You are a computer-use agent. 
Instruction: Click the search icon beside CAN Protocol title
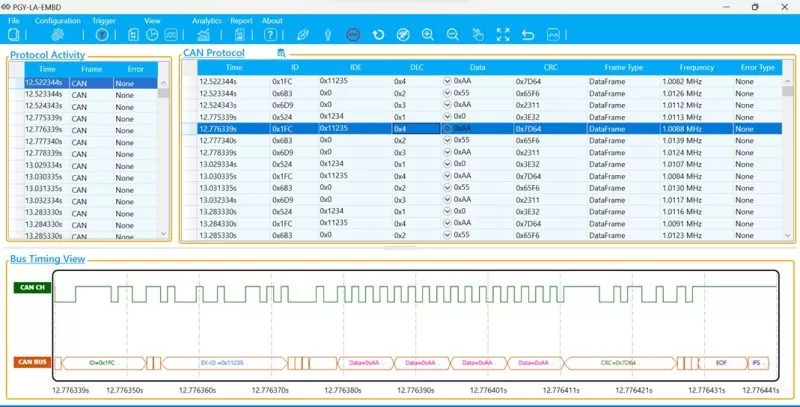tap(282, 53)
